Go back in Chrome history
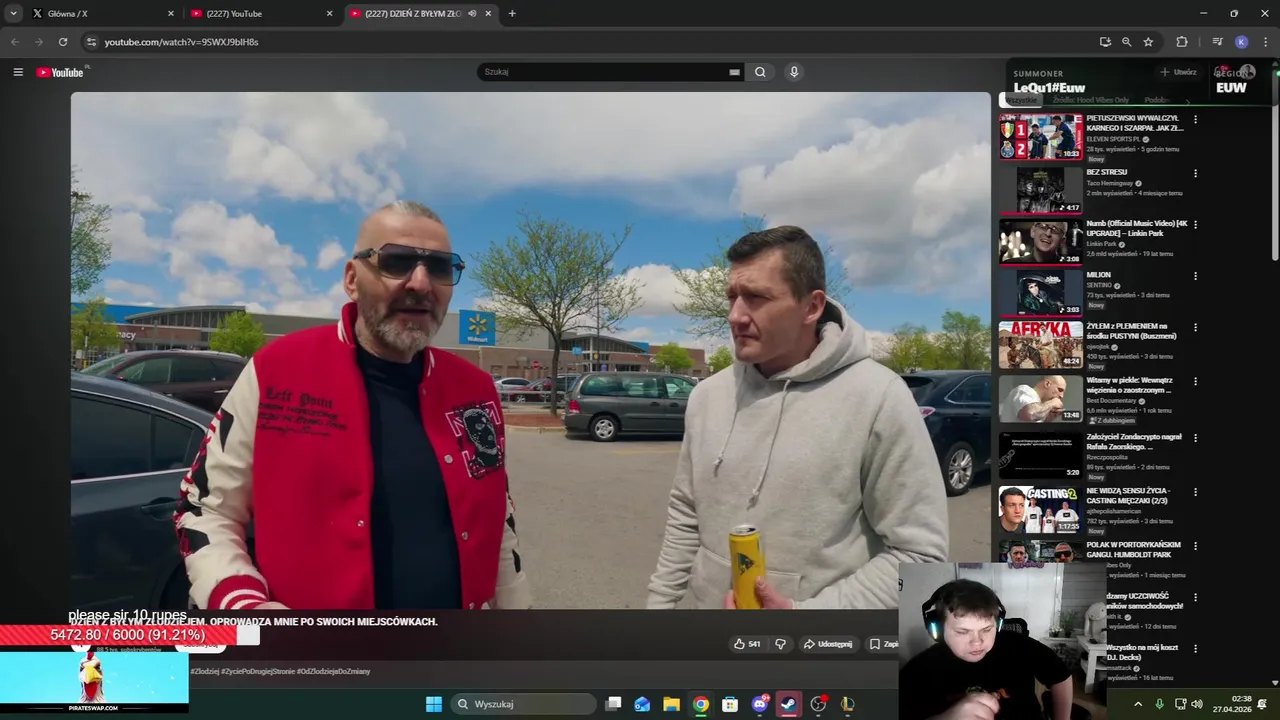The image size is (1280, 720). point(15,42)
